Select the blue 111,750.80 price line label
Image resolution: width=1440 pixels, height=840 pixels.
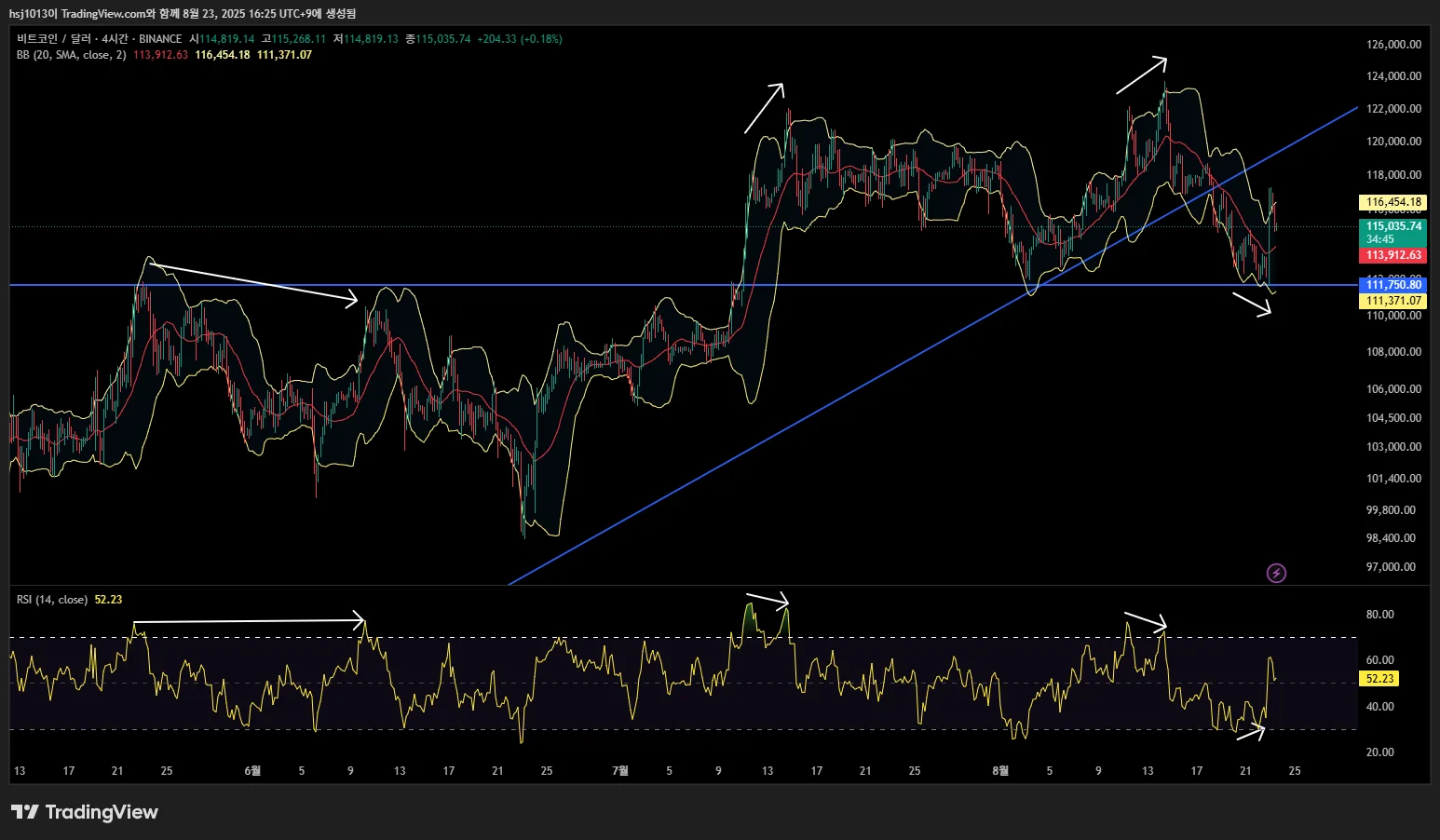click(x=1392, y=285)
